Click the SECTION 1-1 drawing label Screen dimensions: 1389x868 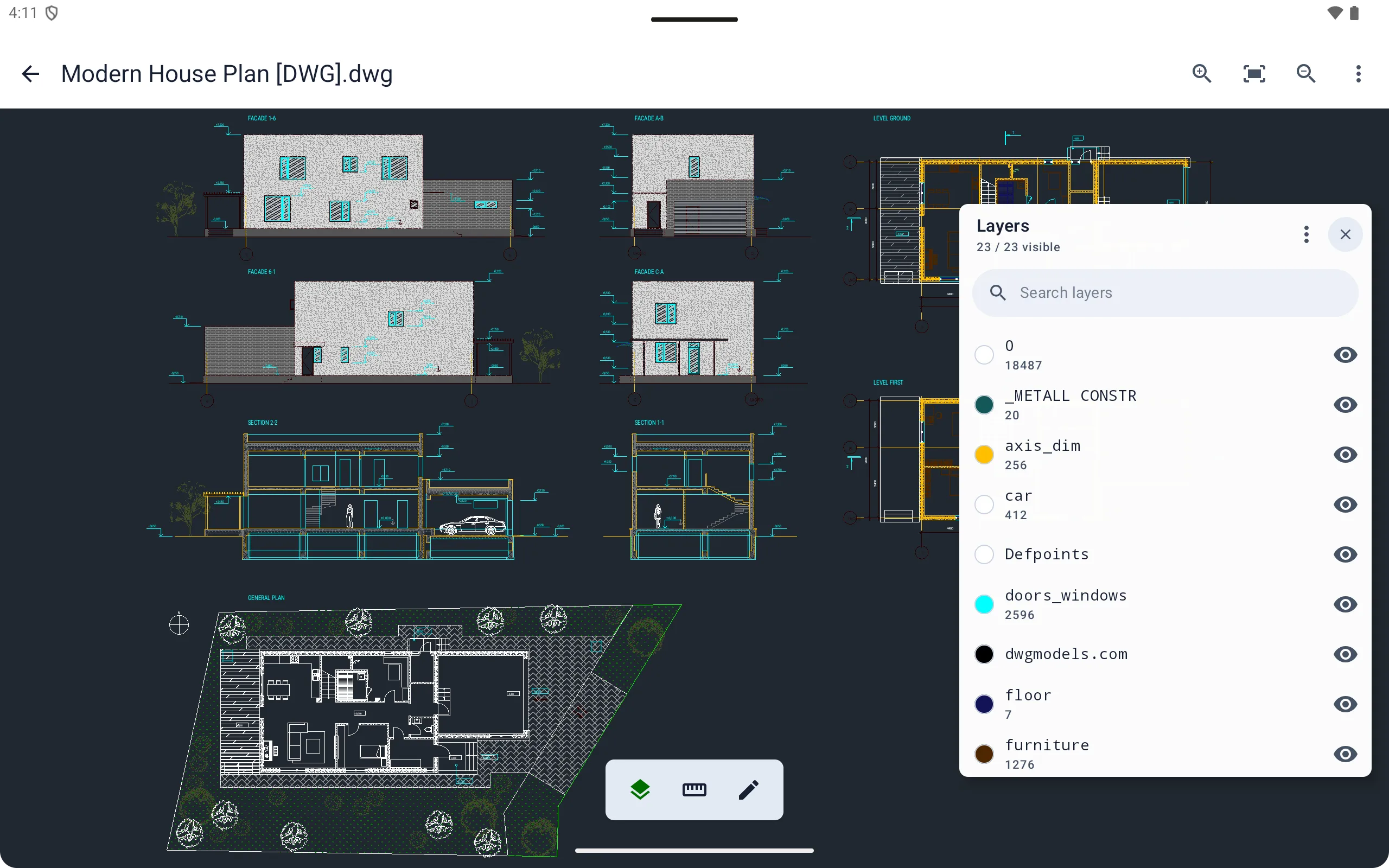click(x=649, y=423)
